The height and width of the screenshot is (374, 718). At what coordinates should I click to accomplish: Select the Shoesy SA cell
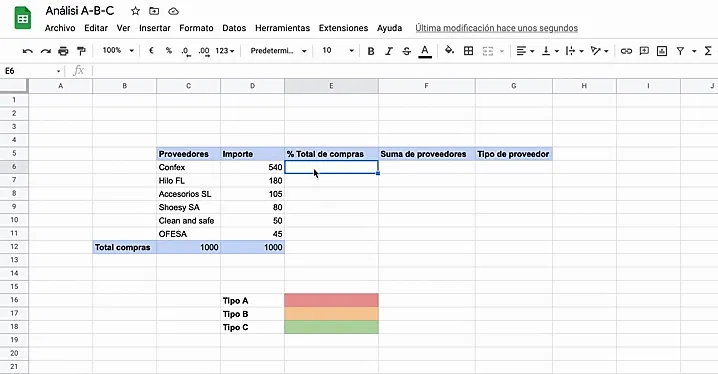[x=188, y=207]
